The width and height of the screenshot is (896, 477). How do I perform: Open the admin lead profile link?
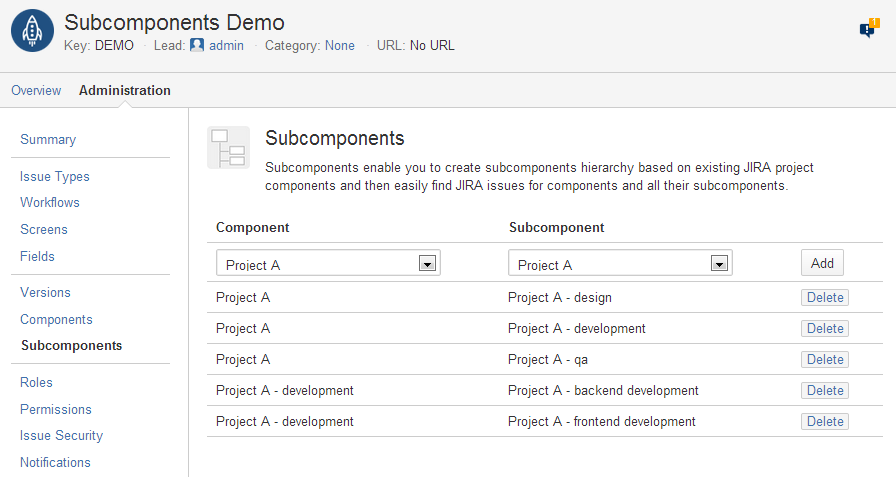[x=226, y=45]
